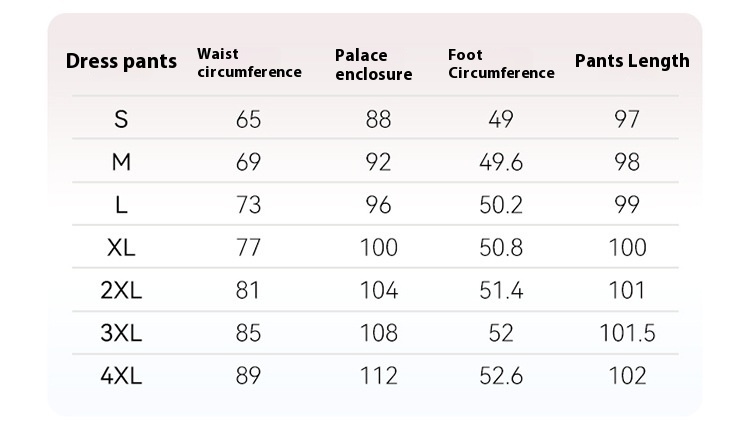Click palace enclosure value 112
This screenshot has width=750, height=442.
(x=378, y=376)
